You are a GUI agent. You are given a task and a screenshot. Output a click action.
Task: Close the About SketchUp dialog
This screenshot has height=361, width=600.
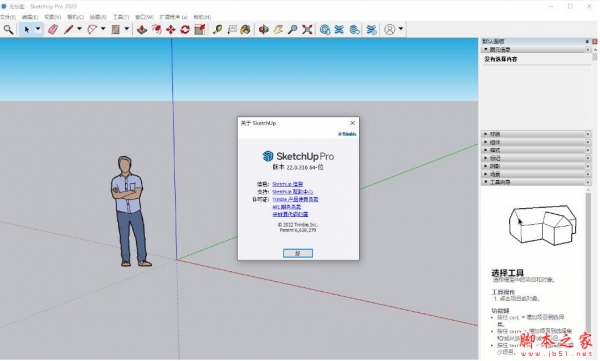pyautogui.click(x=352, y=123)
